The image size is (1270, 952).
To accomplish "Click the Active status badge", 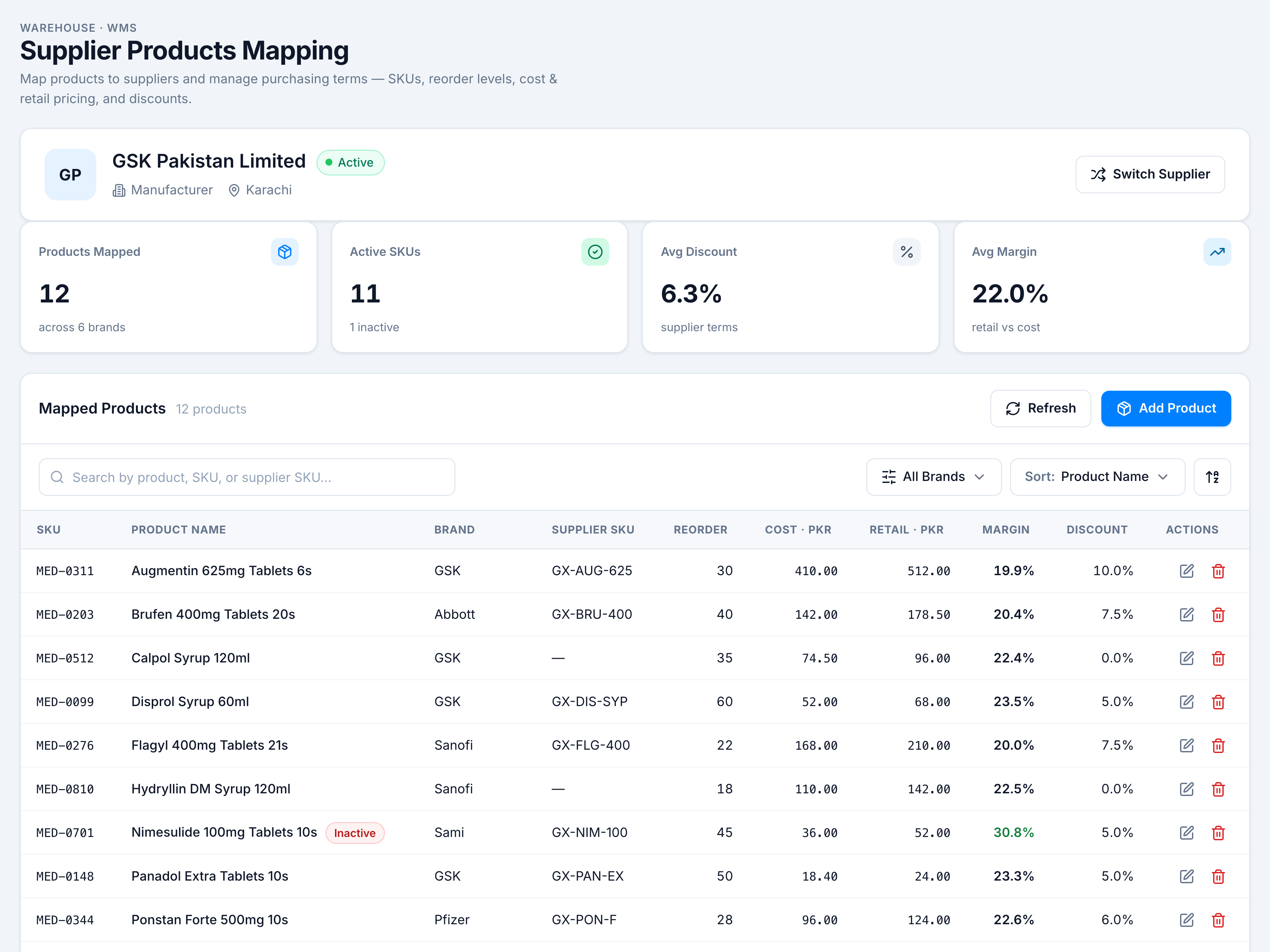I will click(350, 162).
